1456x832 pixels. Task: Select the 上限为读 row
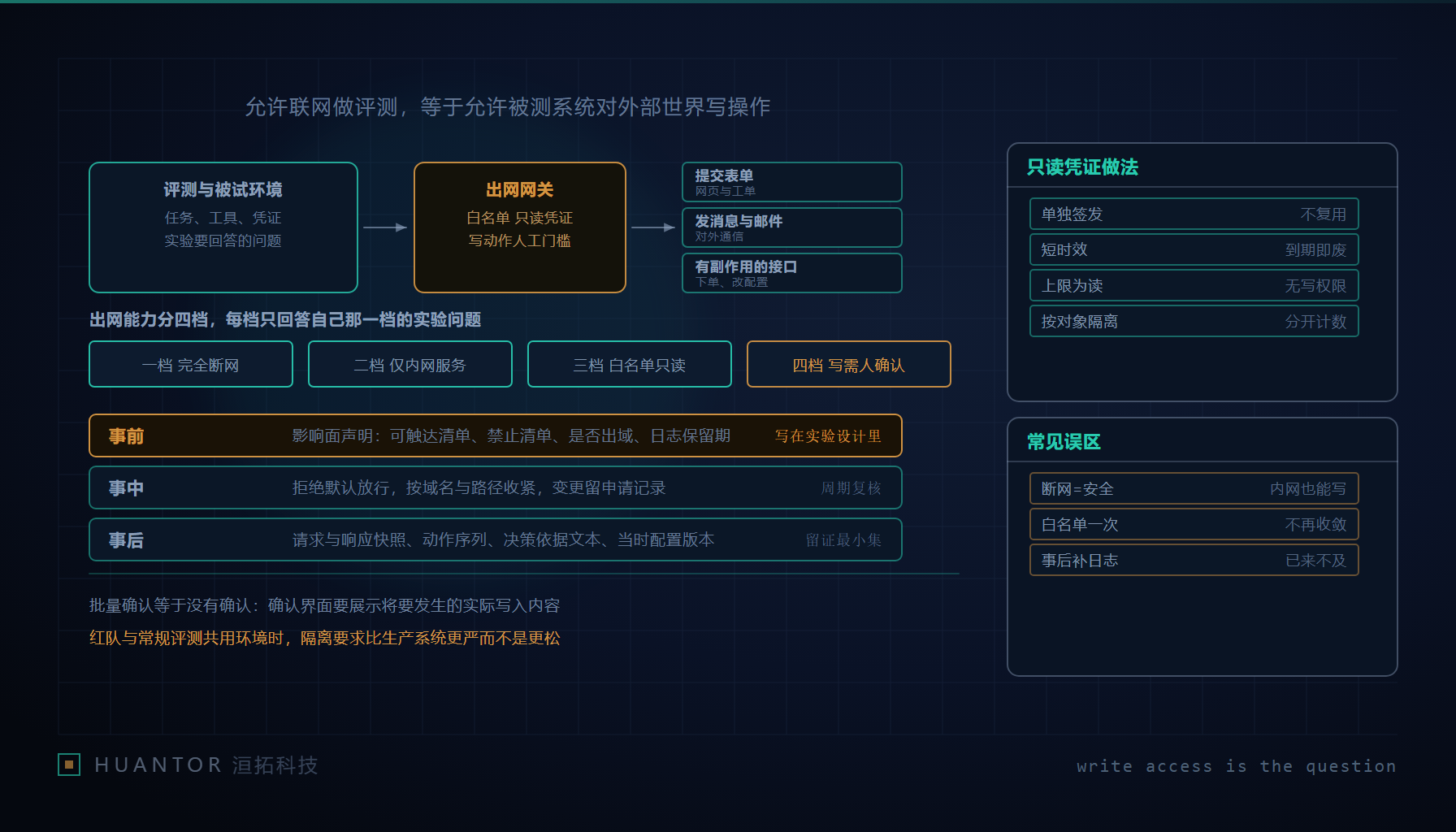click(x=1194, y=286)
